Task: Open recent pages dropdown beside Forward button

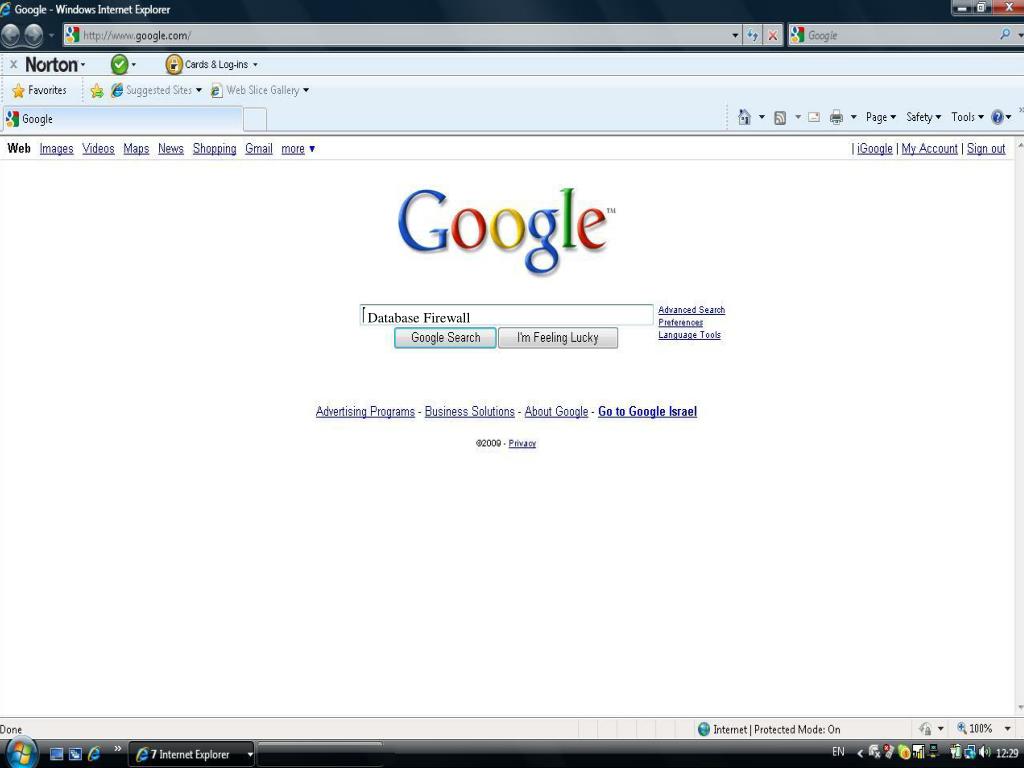Action: pos(52,35)
